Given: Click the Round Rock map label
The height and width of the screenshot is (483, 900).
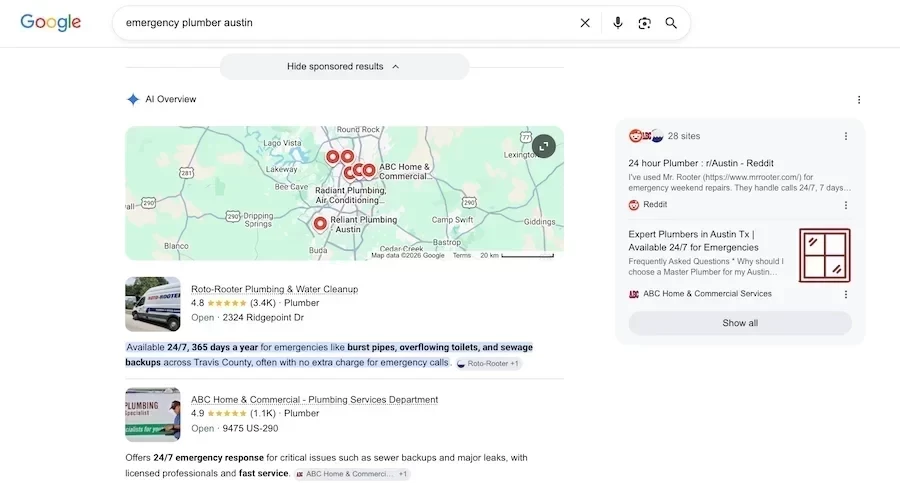Looking at the screenshot, I should click(358, 130).
